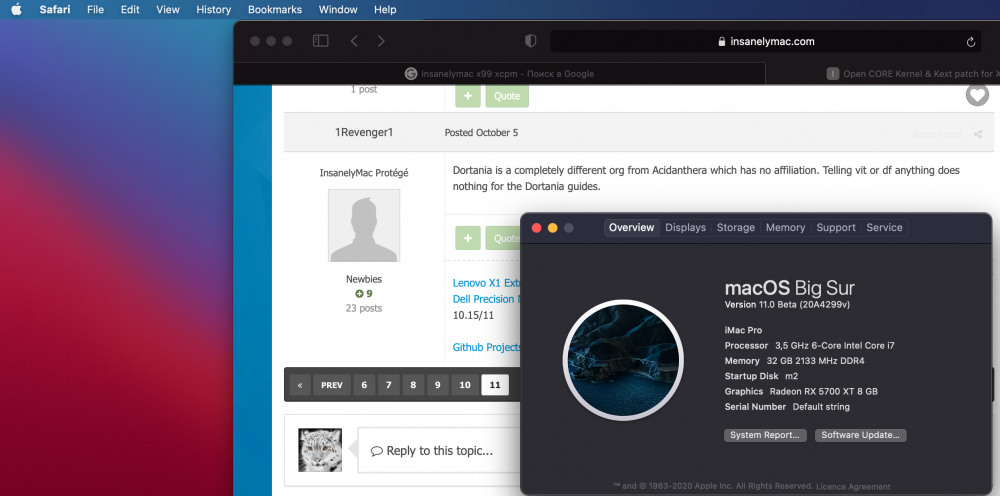This screenshot has height=496, width=1000.
Task: Click the Posted October 5 timestamp
Action: point(482,133)
